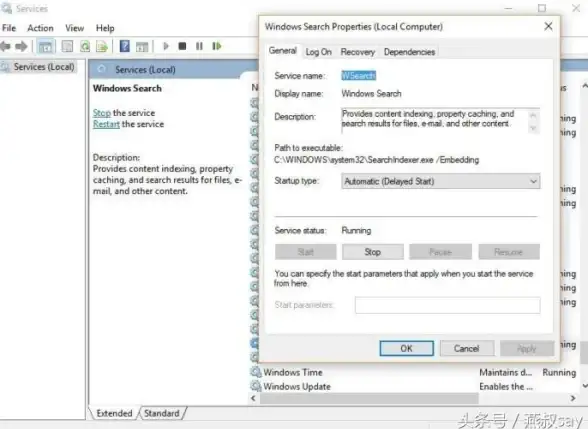Click the horizontal scrollbar of services list

click(369, 398)
